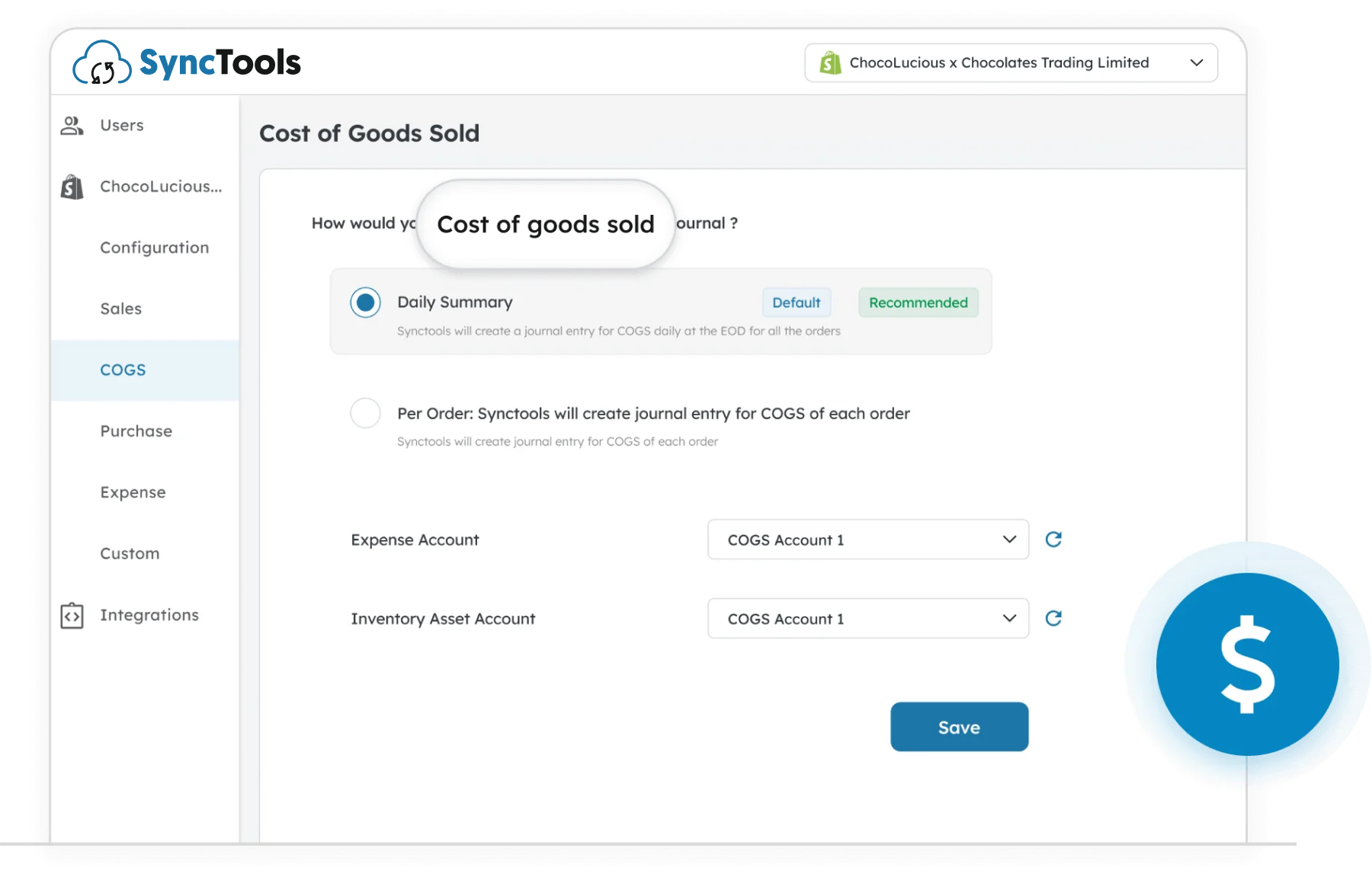Open the Configuration section

pos(154,248)
